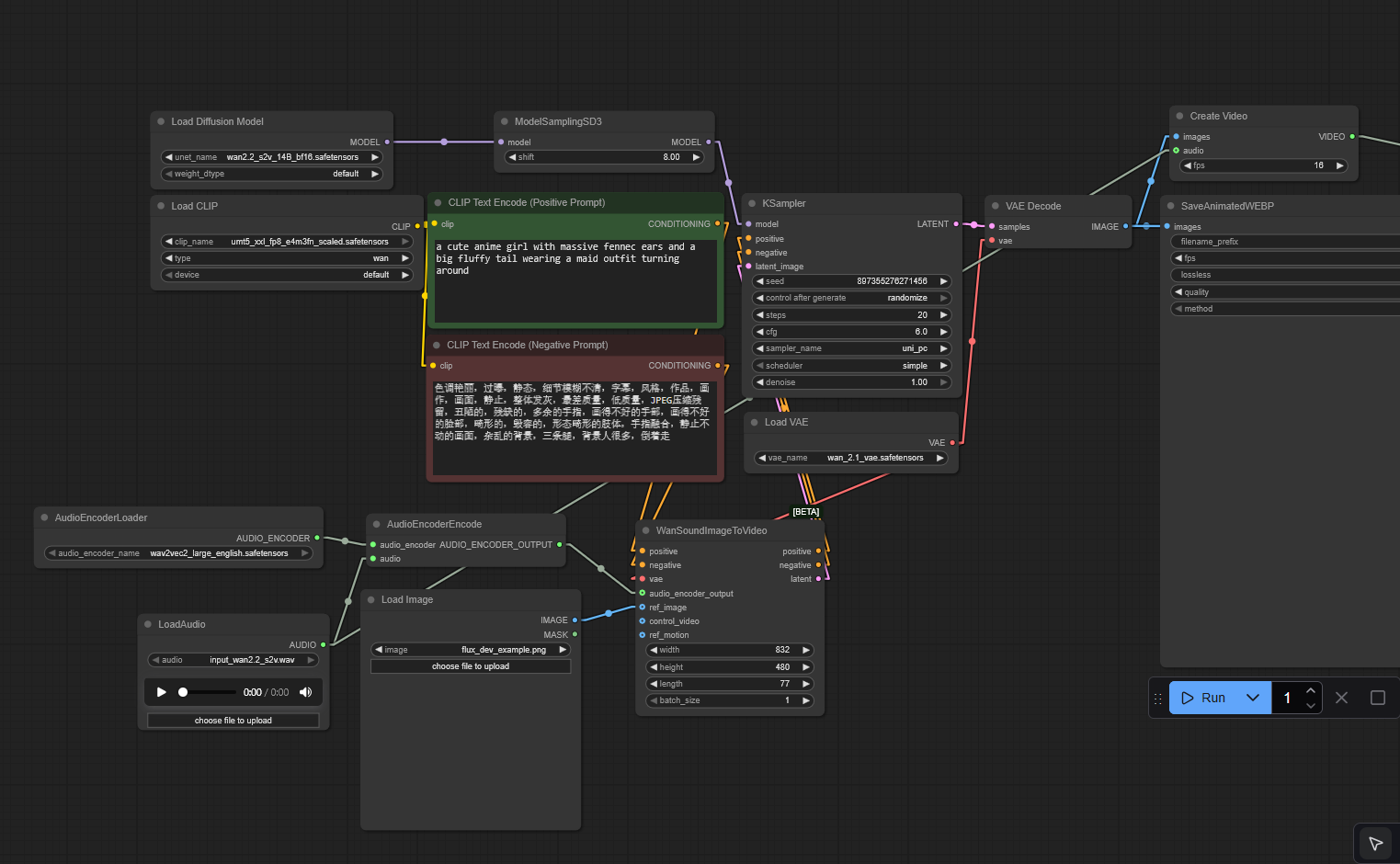Increase the batch count with up arrow
1400x864 pixels.
pyautogui.click(x=1311, y=690)
